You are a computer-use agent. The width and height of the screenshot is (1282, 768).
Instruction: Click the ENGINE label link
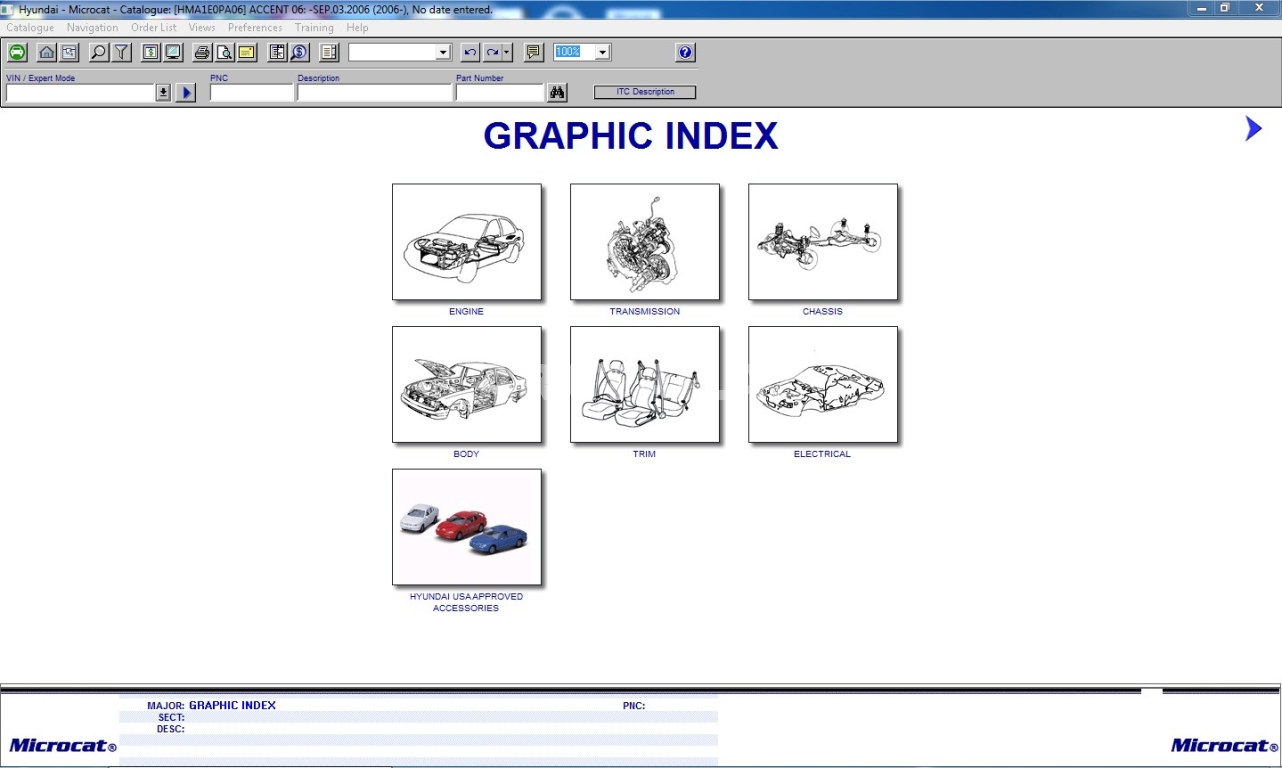pos(466,312)
